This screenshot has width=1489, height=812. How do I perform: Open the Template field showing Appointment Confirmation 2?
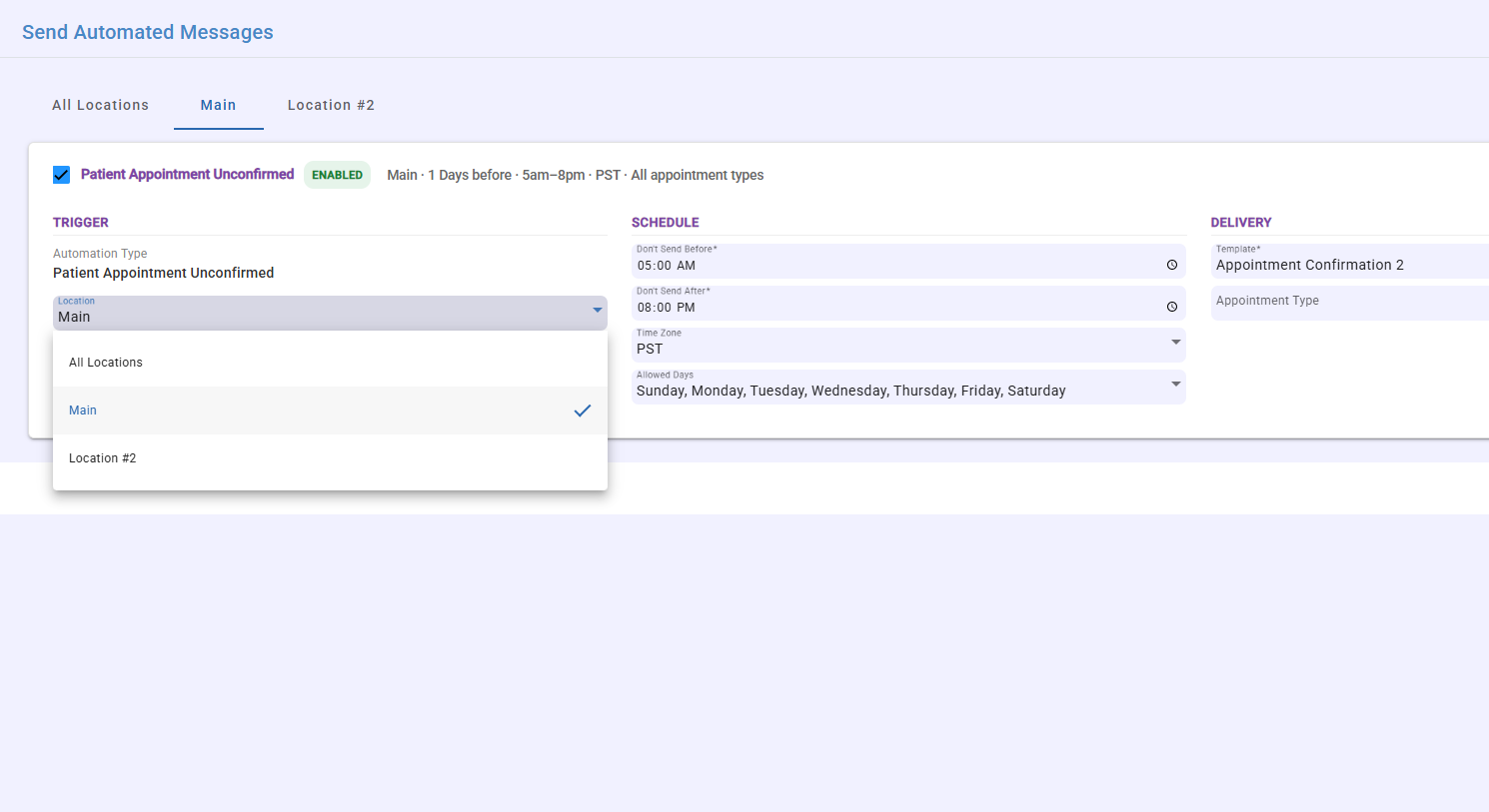click(x=1350, y=261)
